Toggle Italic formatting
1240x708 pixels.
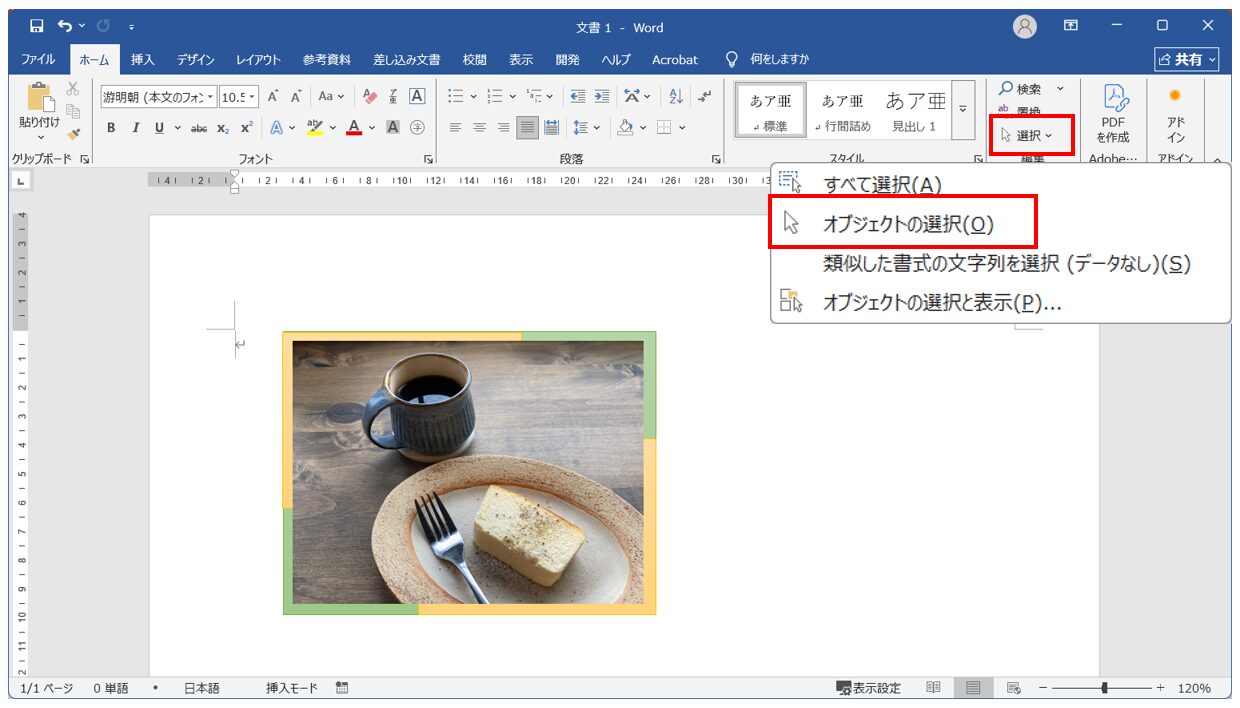(x=135, y=128)
